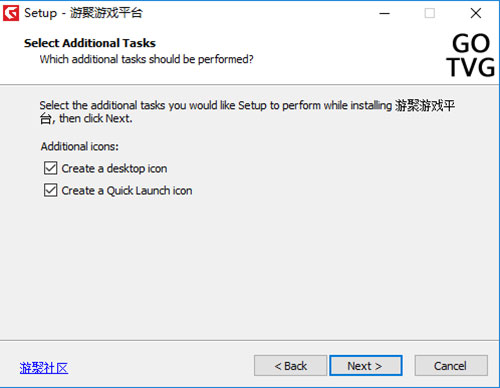Click empty grey area below the checkboxes
Image resolution: width=500 pixels, height=388 pixels.
click(x=250, y=267)
